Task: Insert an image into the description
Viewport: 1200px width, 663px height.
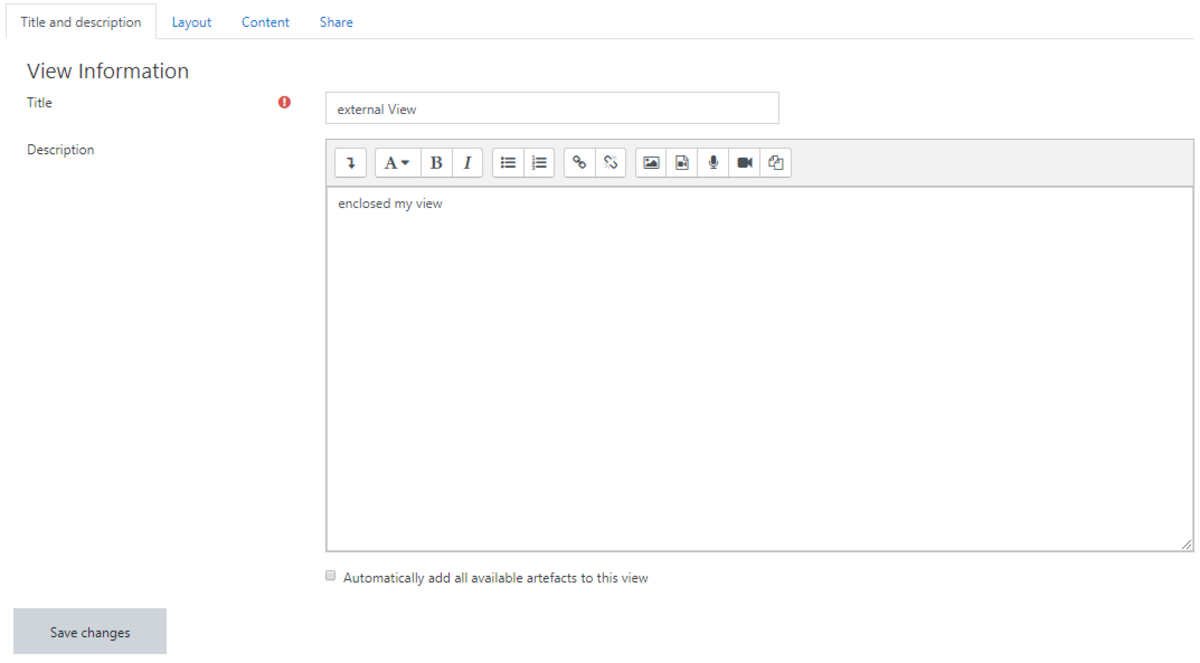Action: pyautogui.click(x=651, y=163)
